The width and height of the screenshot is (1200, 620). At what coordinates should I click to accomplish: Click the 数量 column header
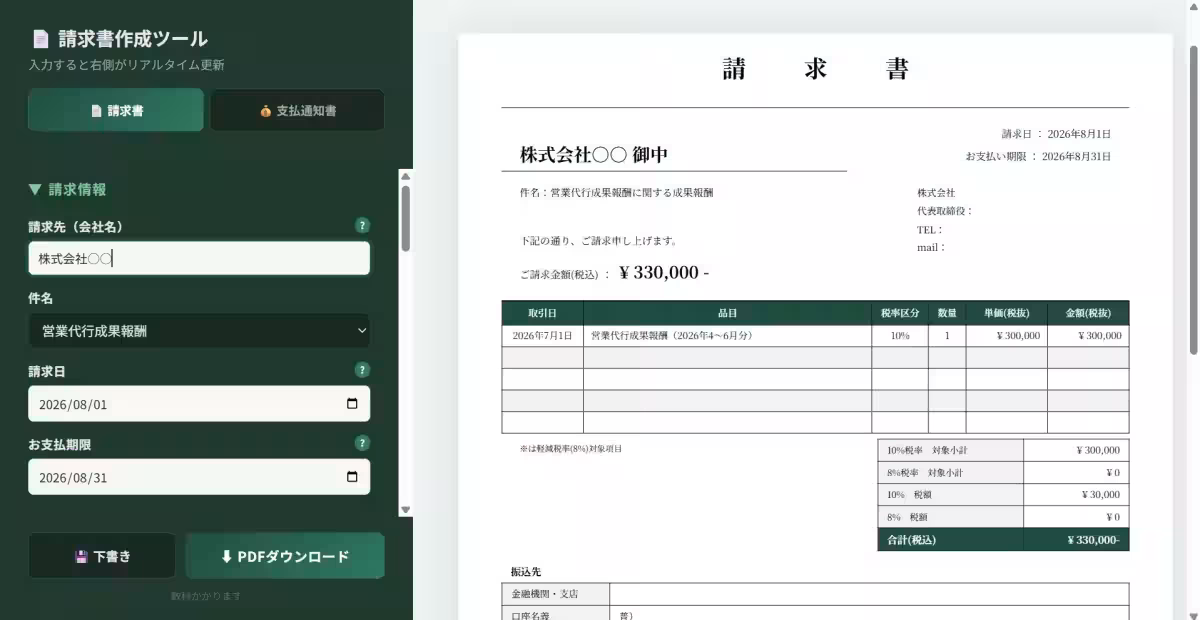click(947, 313)
